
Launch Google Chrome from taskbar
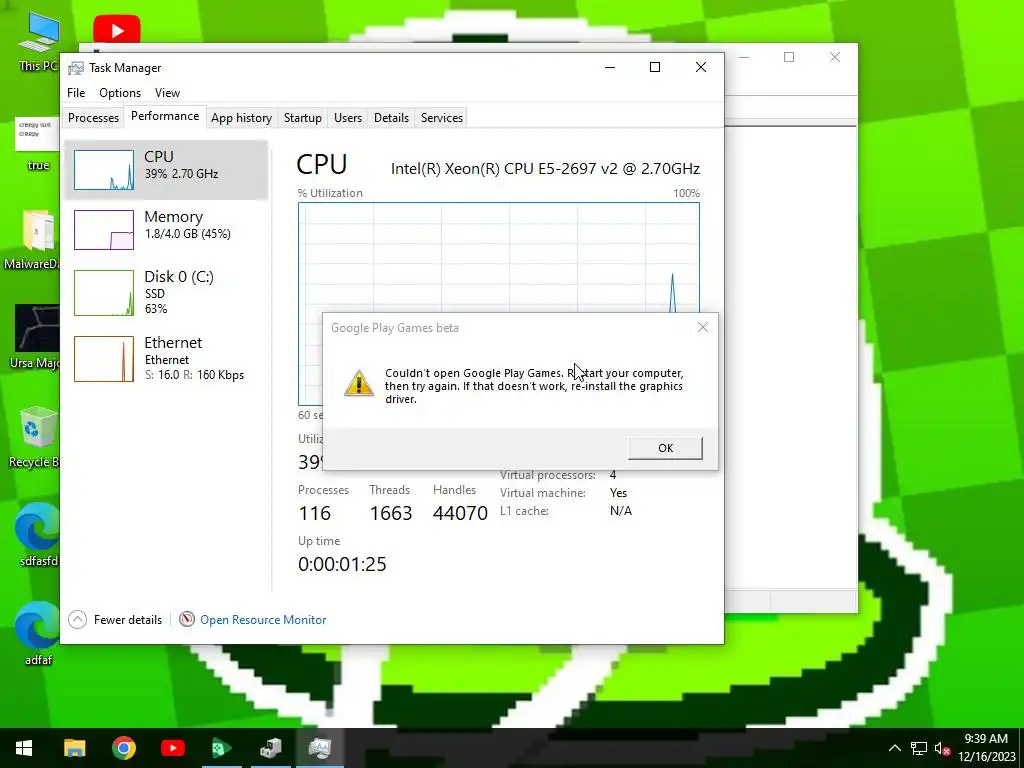(123, 748)
